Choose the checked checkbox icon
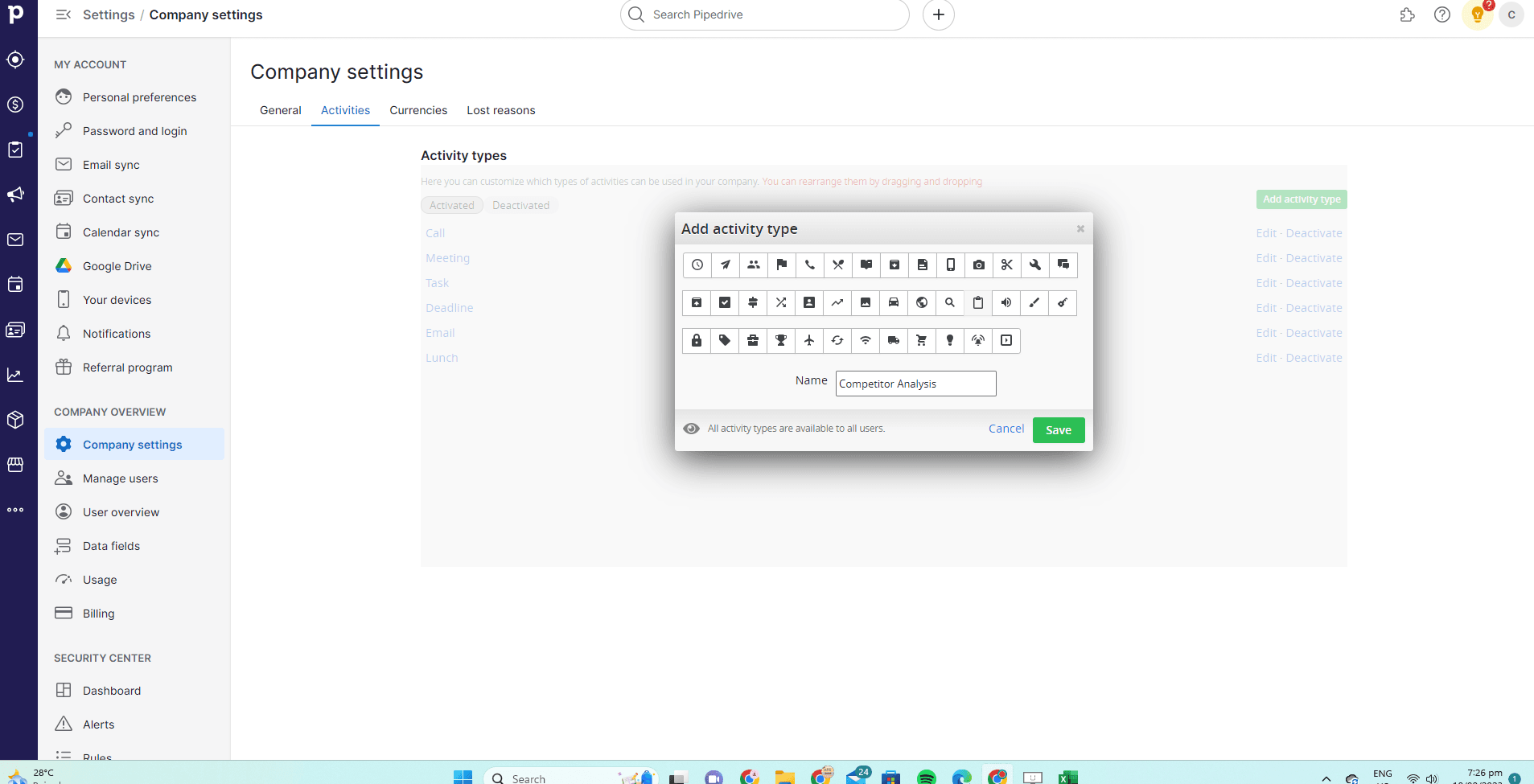The width and height of the screenshot is (1534, 784). pyautogui.click(x=725, y=302)
